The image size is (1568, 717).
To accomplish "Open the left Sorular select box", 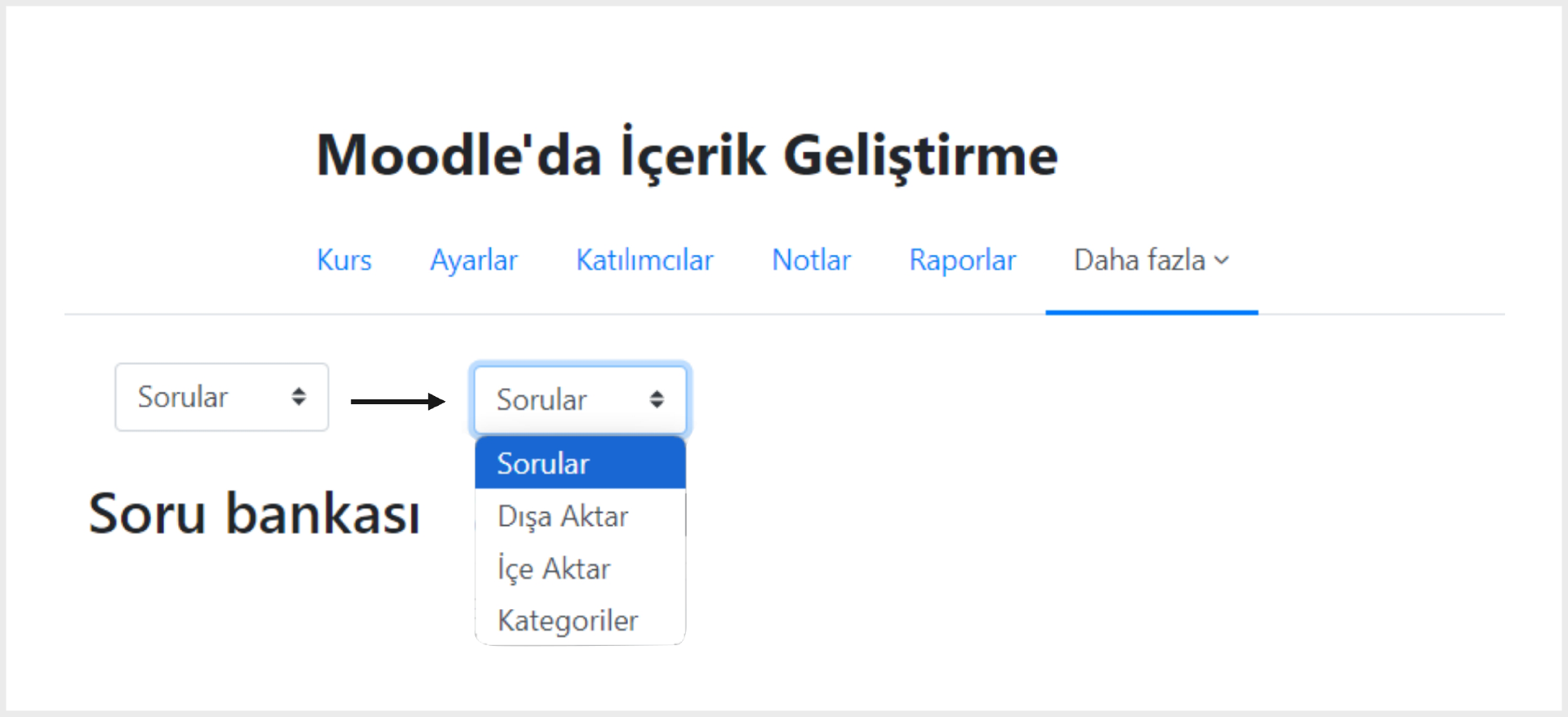I will pos(221,397).
